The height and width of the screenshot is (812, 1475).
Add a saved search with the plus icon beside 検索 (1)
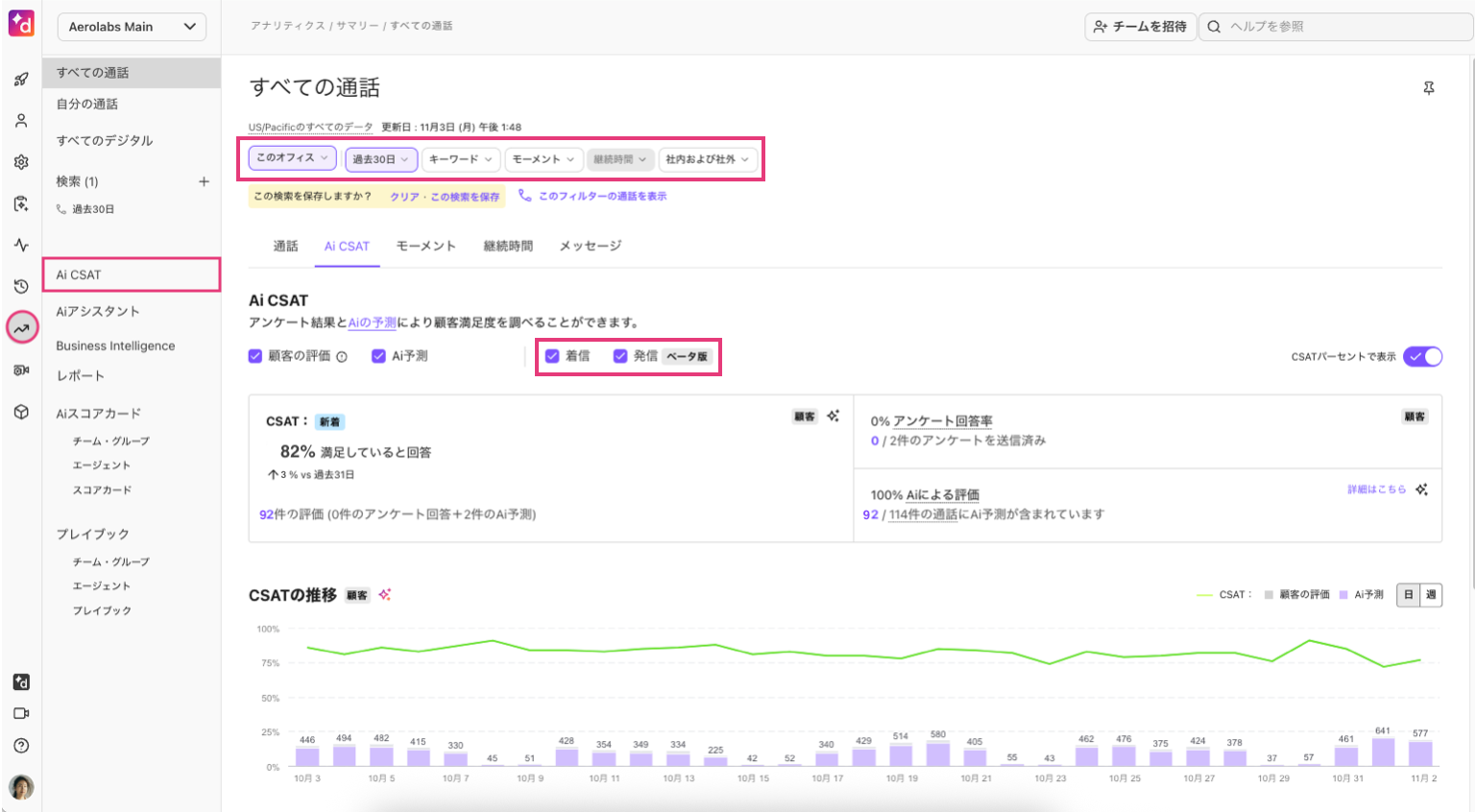point(204,181)
